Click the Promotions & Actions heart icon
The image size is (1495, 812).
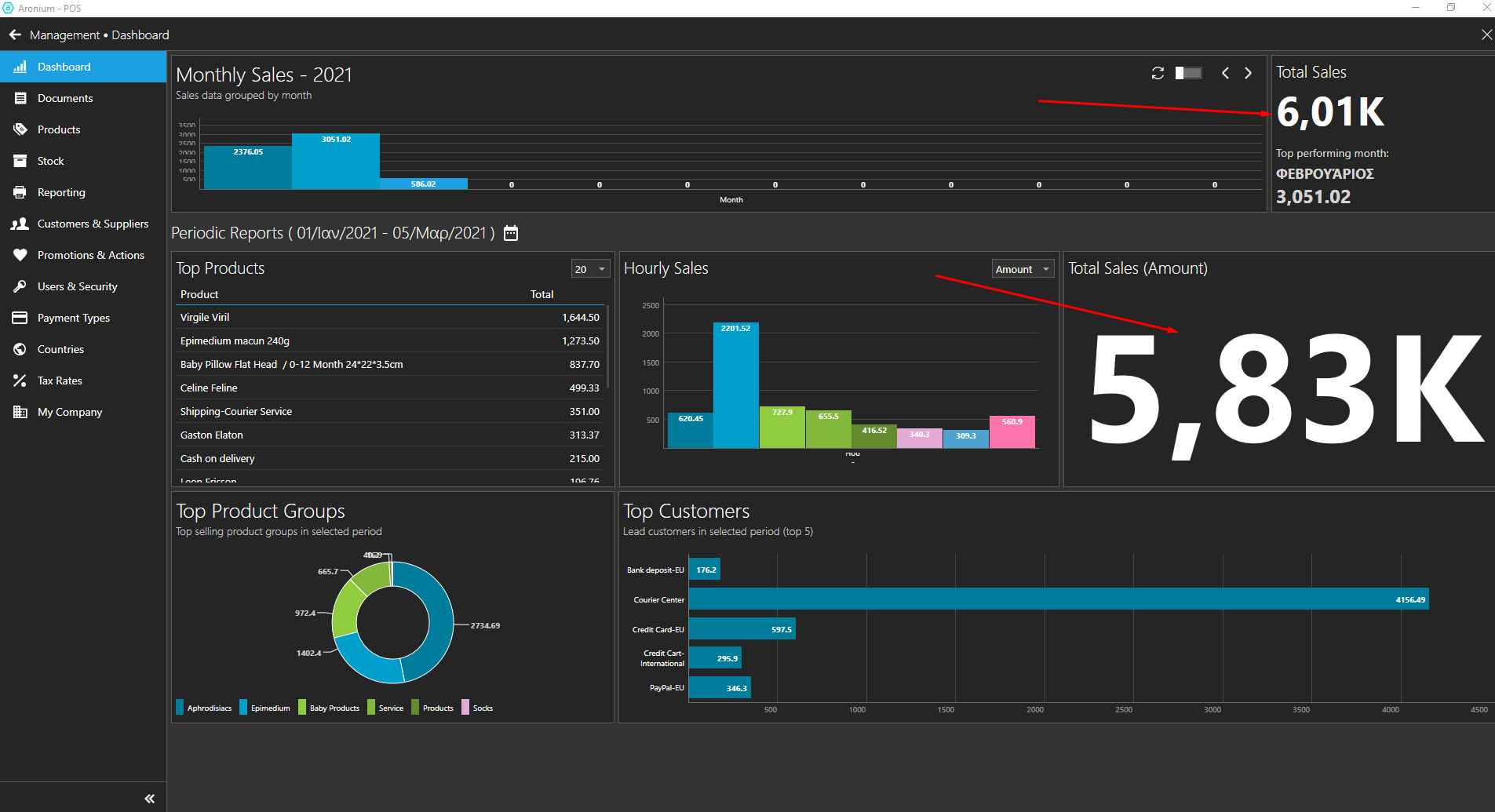20,255
